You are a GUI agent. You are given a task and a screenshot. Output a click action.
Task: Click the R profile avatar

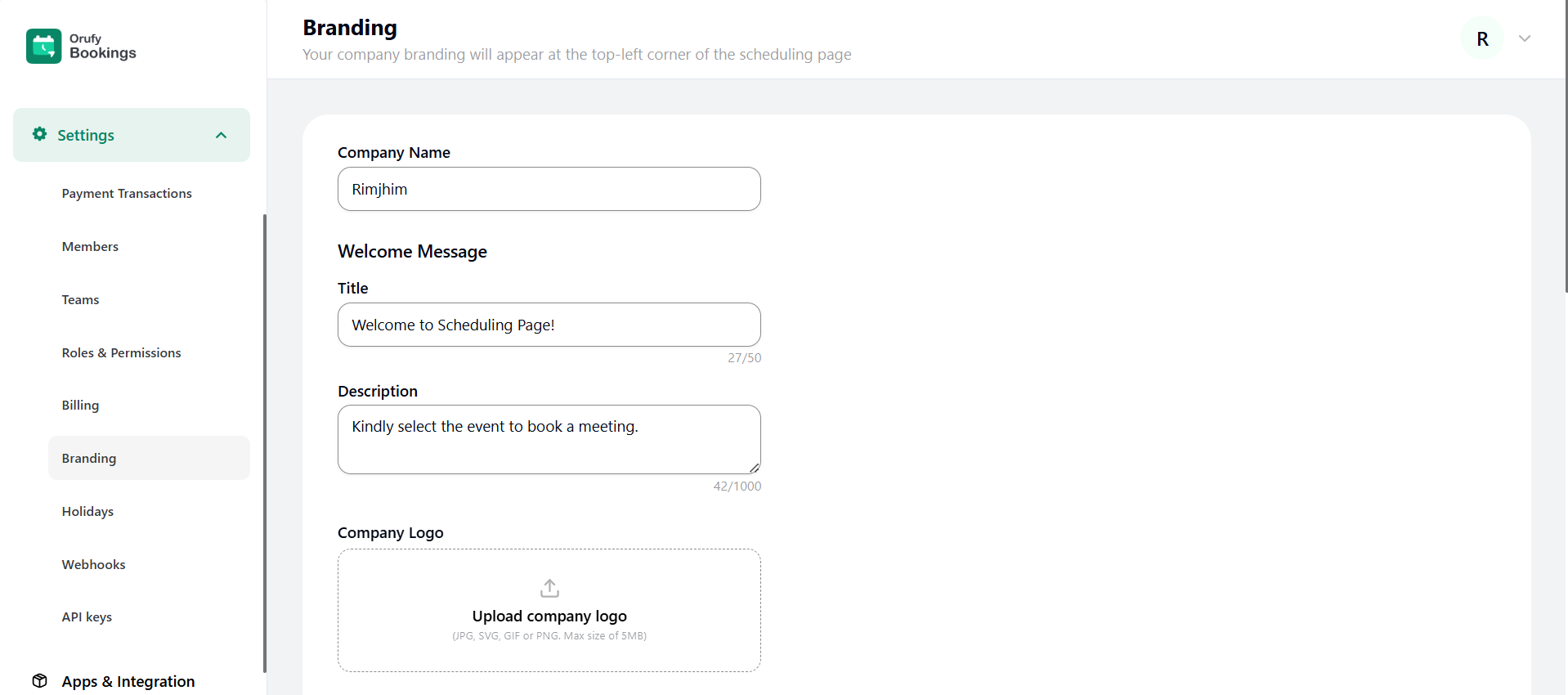(1482, 38)
